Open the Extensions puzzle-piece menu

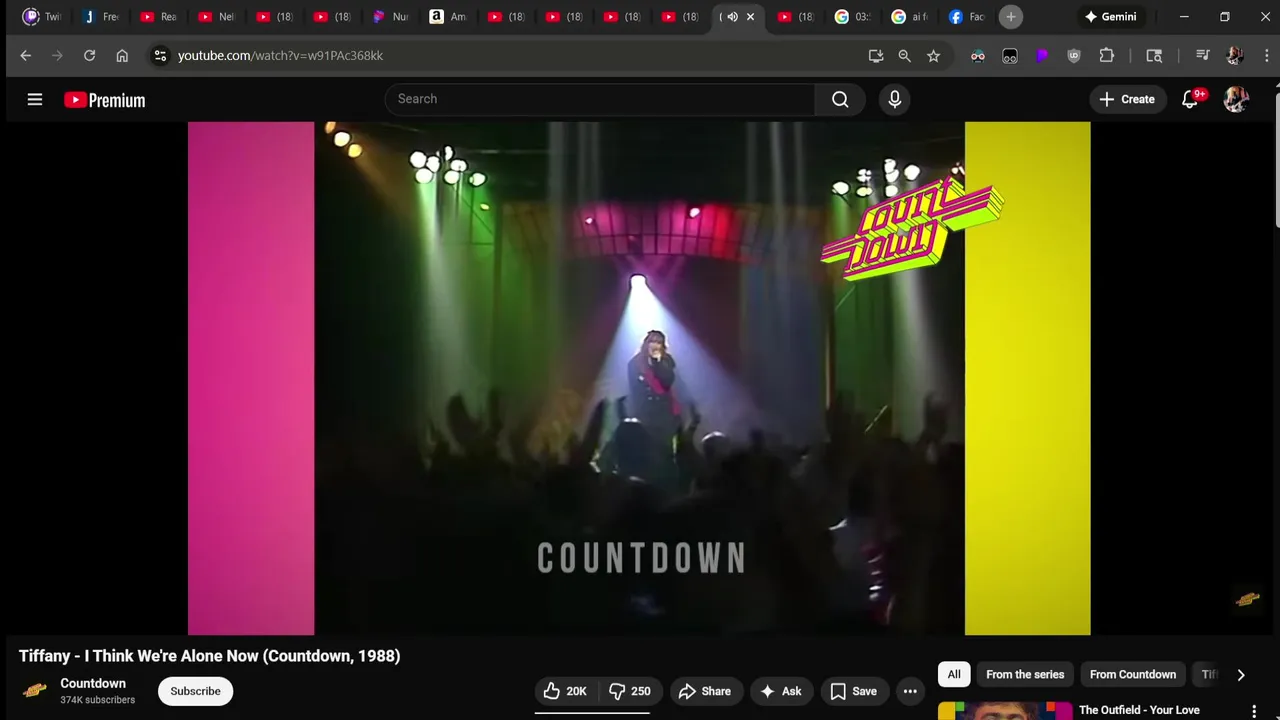1107,56
